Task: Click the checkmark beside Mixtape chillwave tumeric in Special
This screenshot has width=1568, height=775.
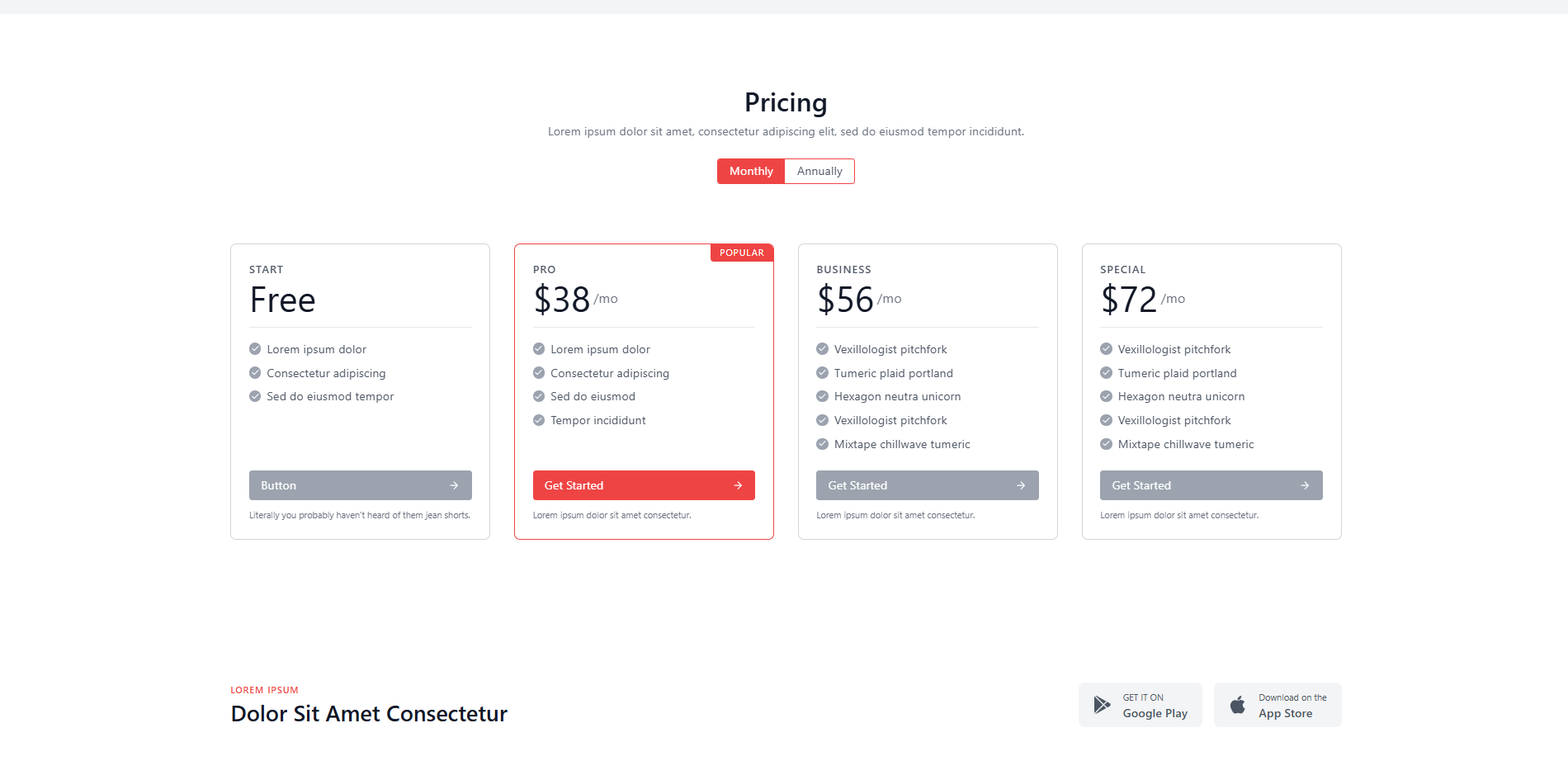Action: 1106,444
